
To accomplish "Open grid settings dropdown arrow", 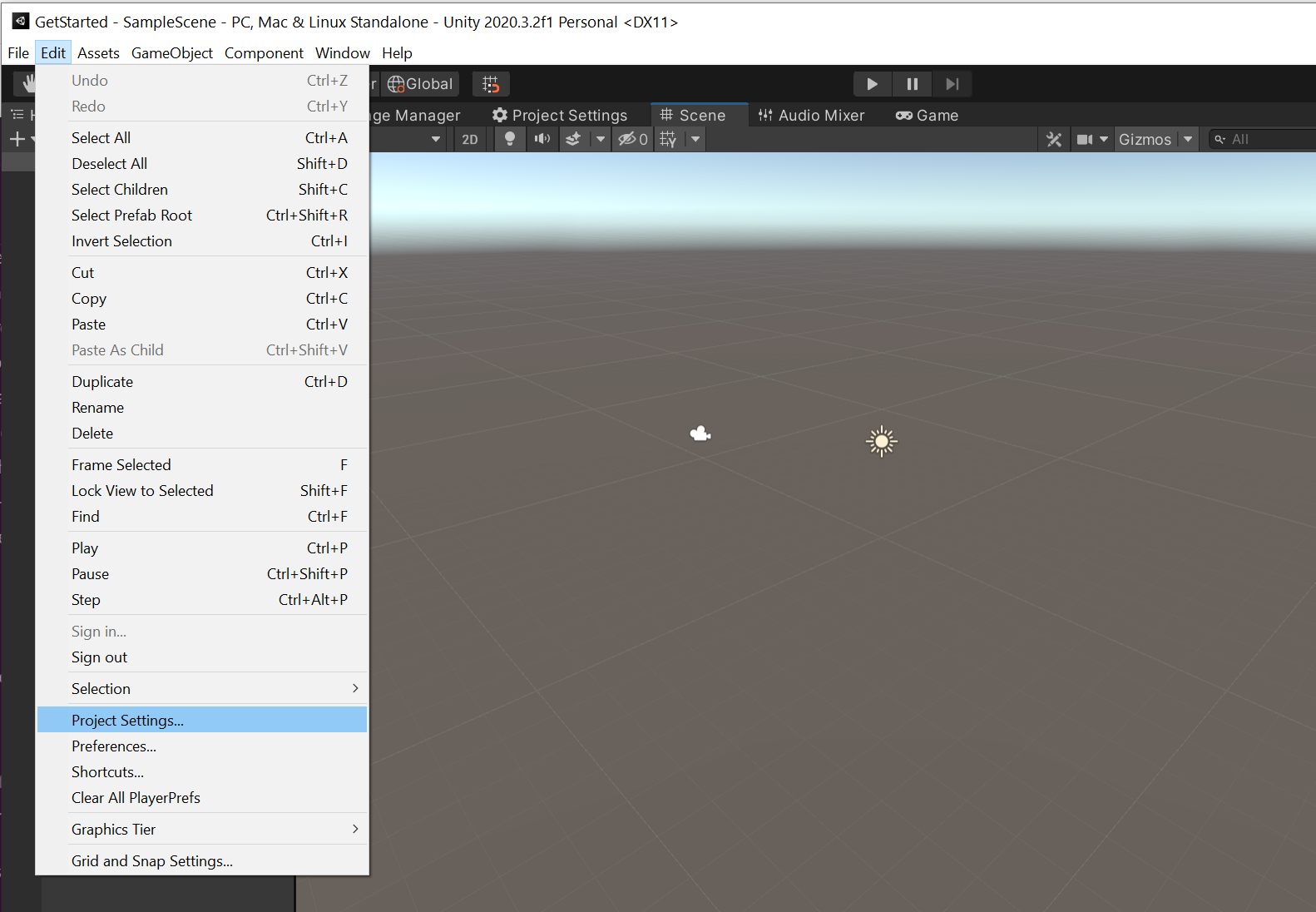I will (695, 139).
